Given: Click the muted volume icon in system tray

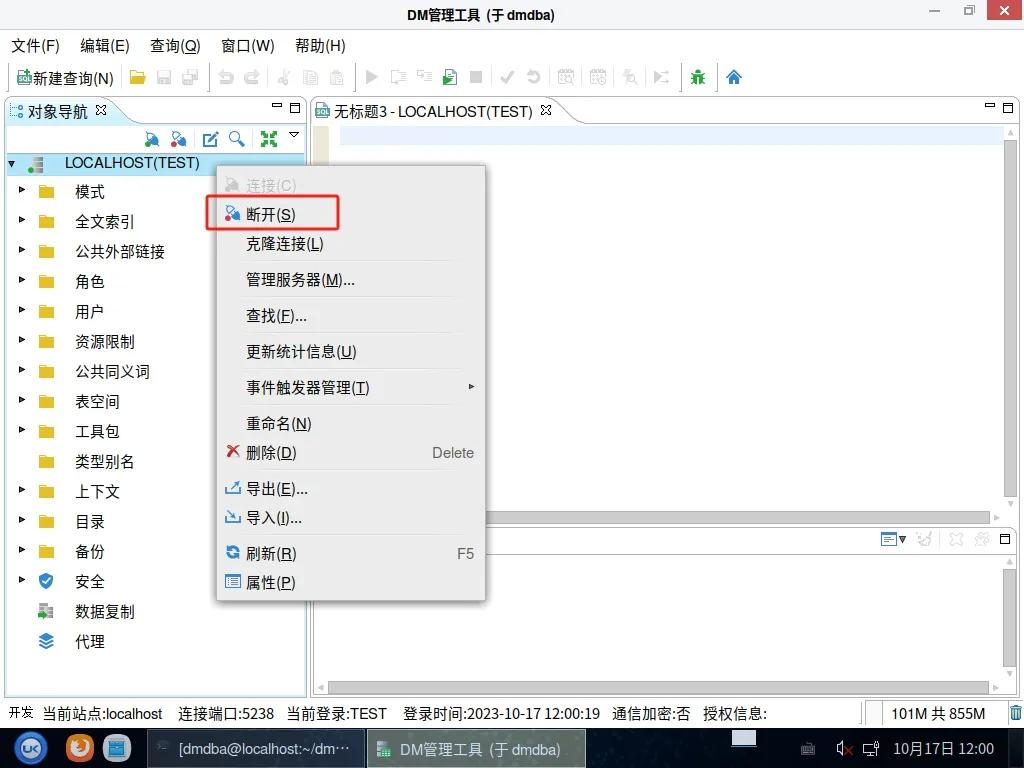Looking at the screenshot, I should [844, 748].
